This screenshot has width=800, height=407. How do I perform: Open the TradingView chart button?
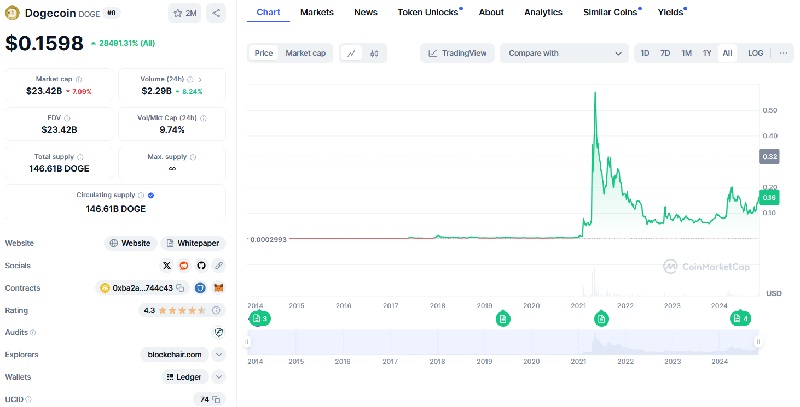458,53
